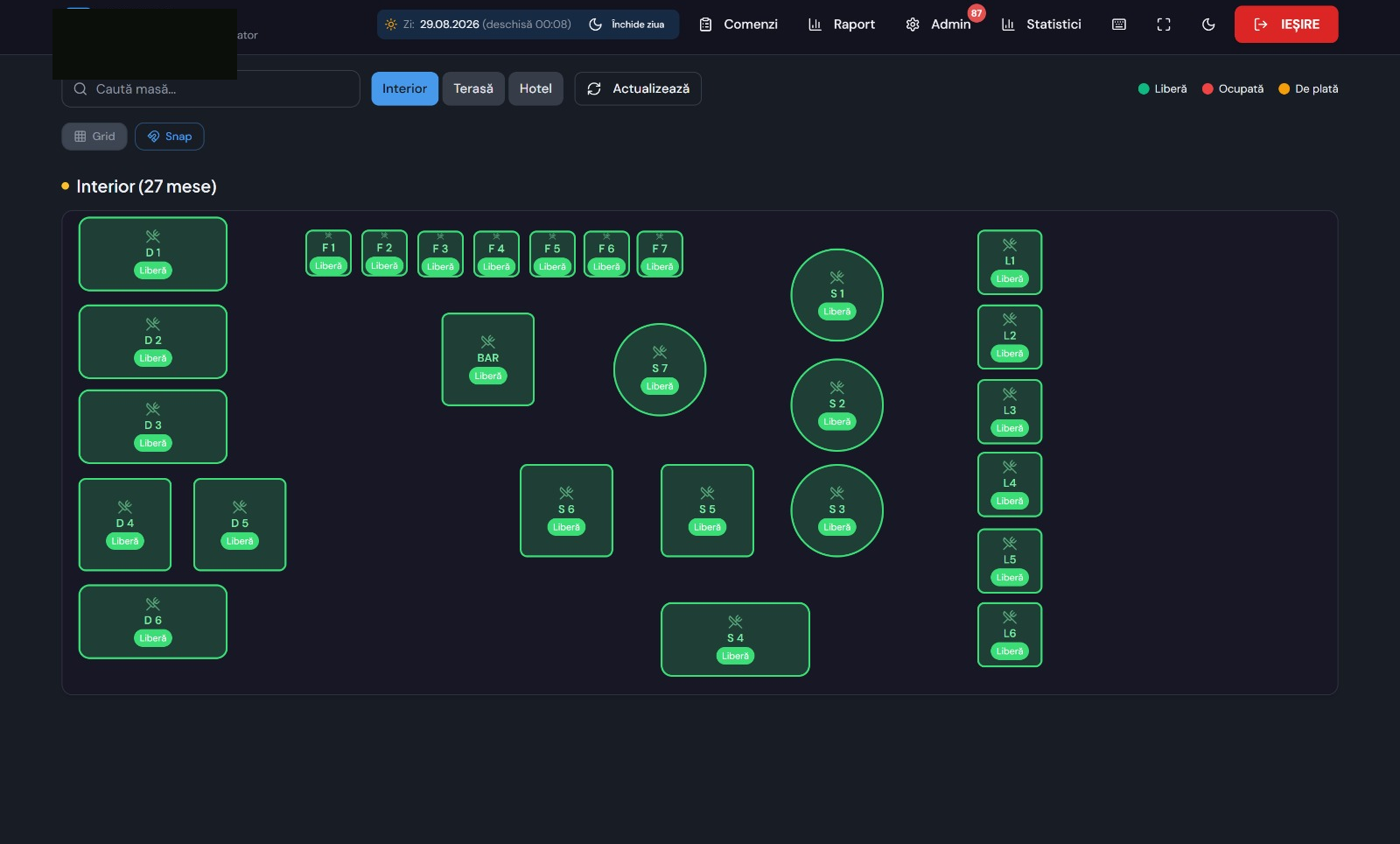Open table D 6

pos(153,622)
